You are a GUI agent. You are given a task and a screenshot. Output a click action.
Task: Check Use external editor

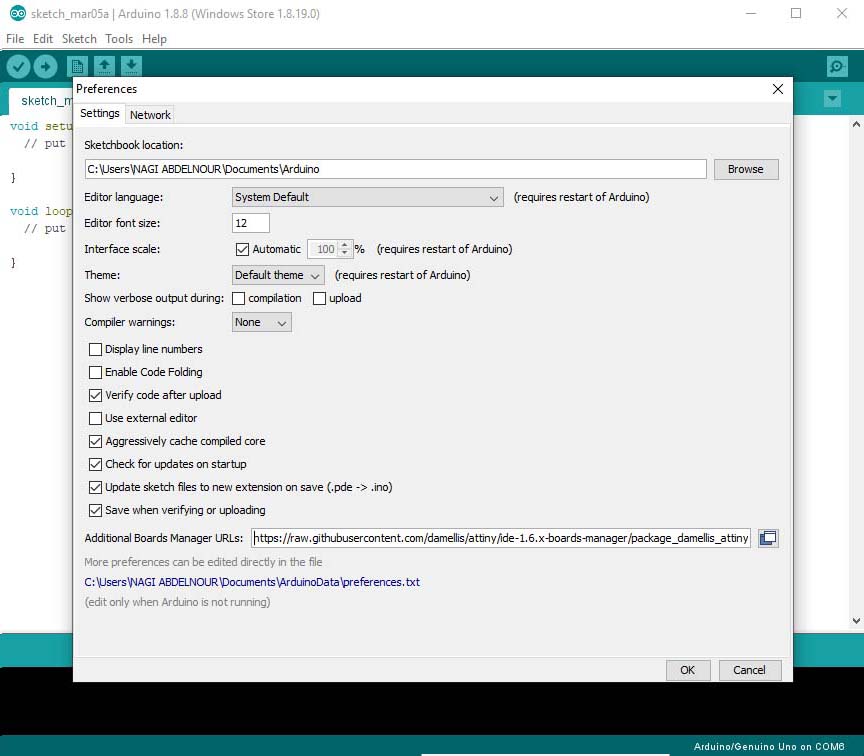click(95, 418)
